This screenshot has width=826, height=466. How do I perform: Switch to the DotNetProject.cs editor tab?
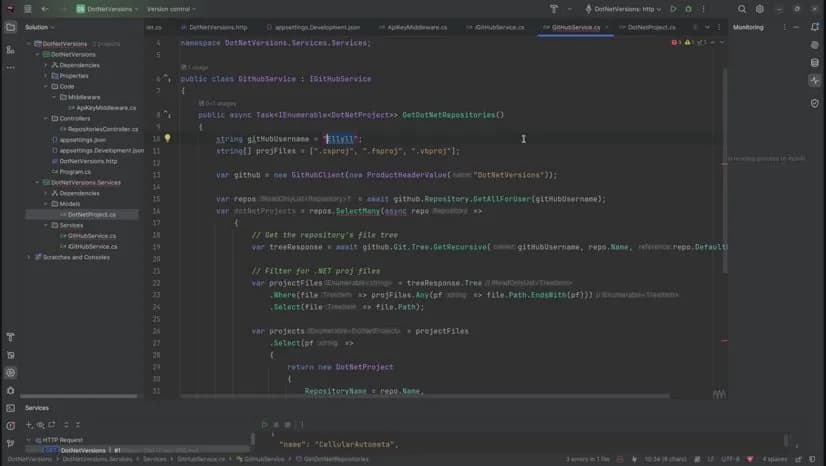point(652,27)
